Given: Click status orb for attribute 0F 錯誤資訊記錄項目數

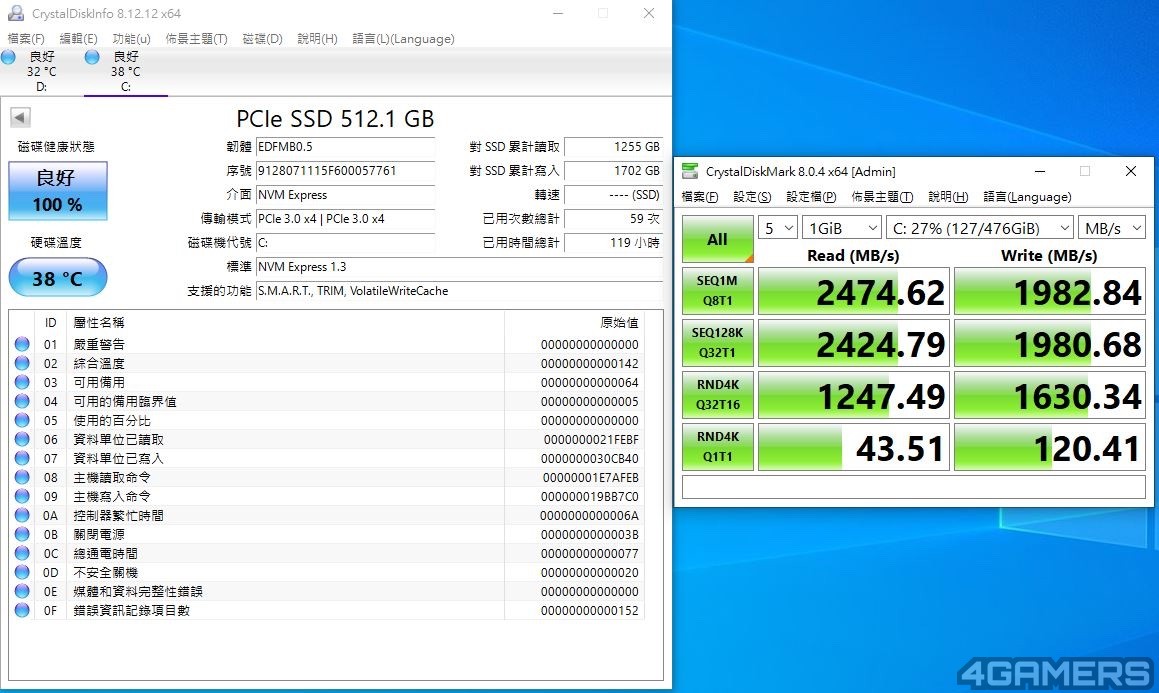Looking at the screenshot, I should tap(22, 610).
